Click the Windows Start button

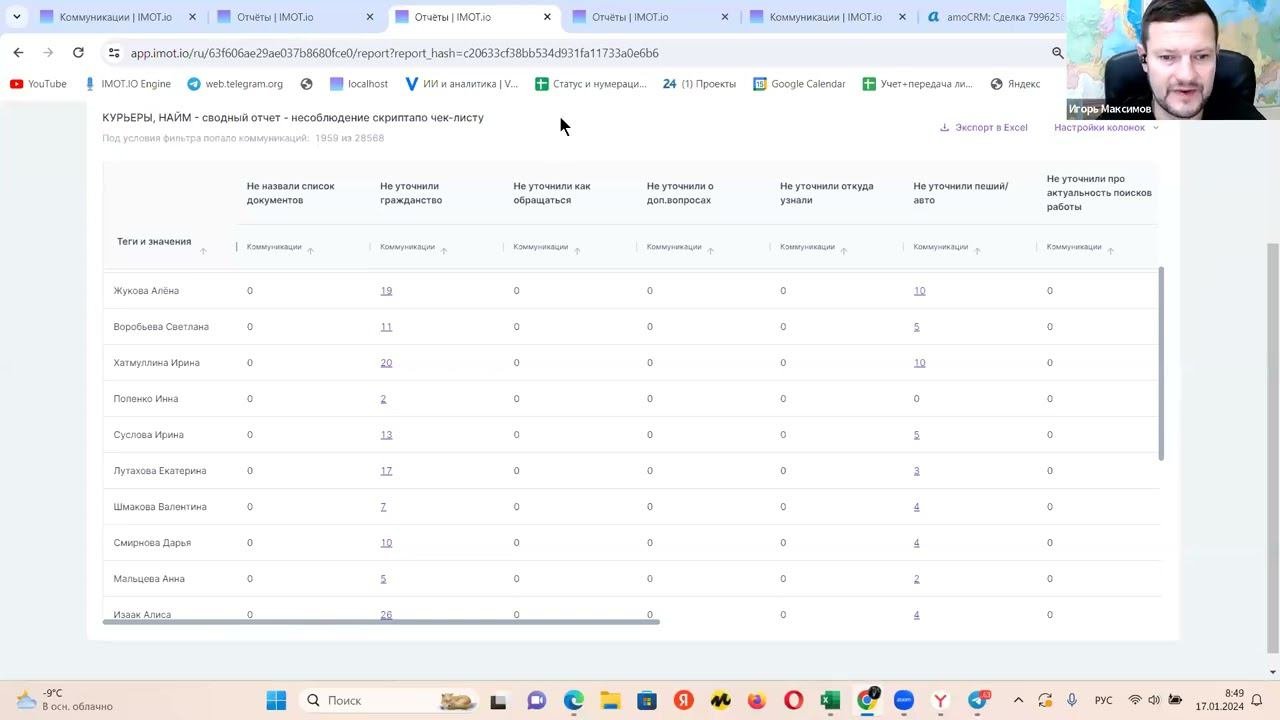pos(276,700)
